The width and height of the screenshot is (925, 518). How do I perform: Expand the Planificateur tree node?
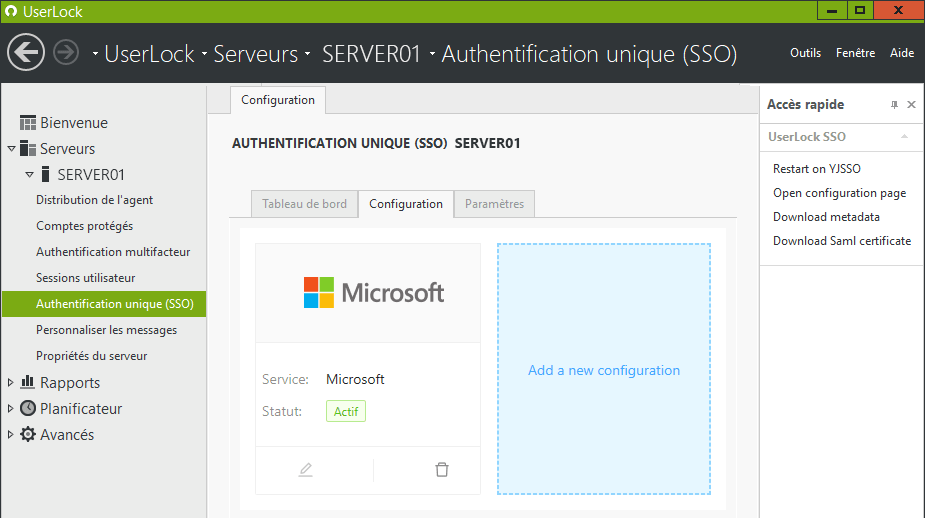(x=10, y=408)
